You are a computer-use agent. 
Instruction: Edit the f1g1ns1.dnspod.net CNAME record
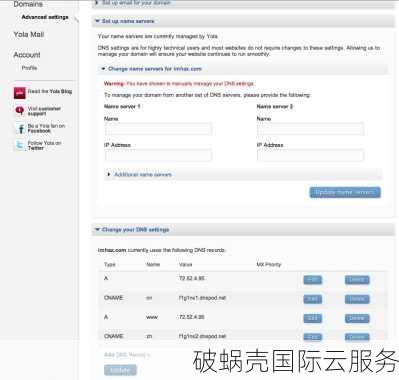coord(313,299)
